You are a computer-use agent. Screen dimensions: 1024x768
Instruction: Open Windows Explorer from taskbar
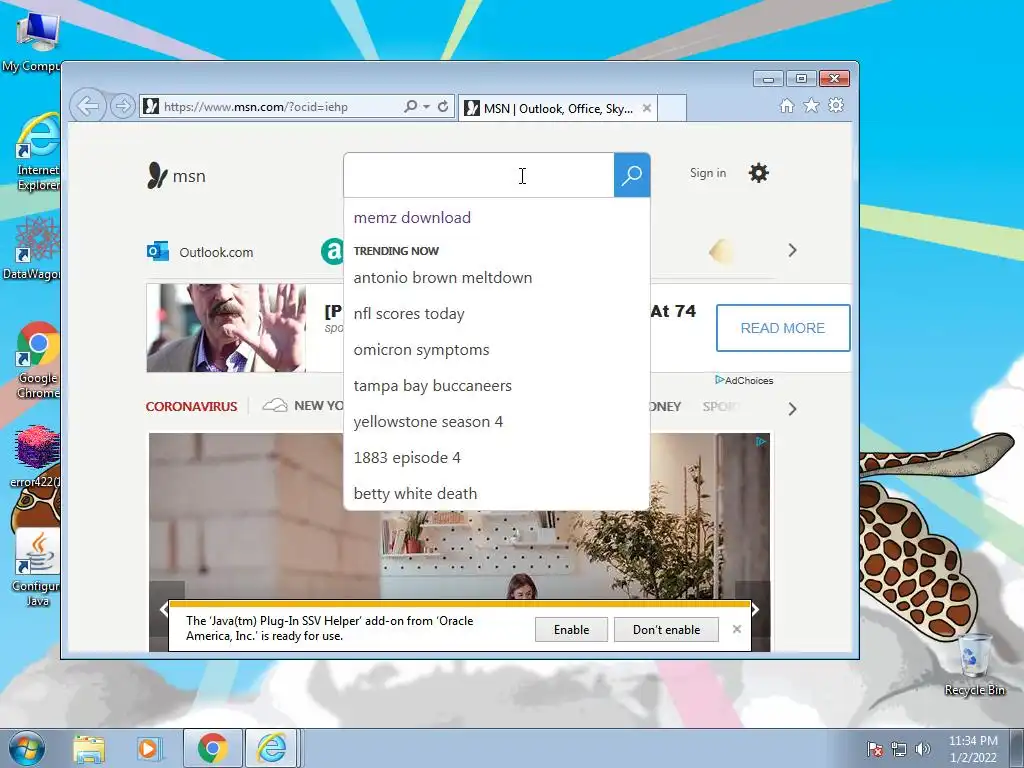point(88,748)
